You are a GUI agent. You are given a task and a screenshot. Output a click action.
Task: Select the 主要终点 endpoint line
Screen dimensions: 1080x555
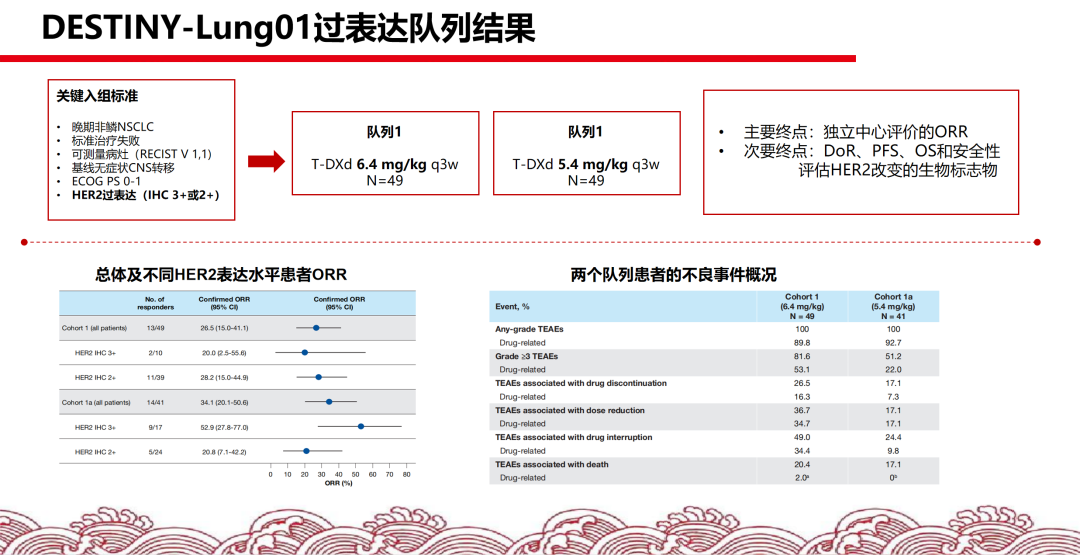855,132
